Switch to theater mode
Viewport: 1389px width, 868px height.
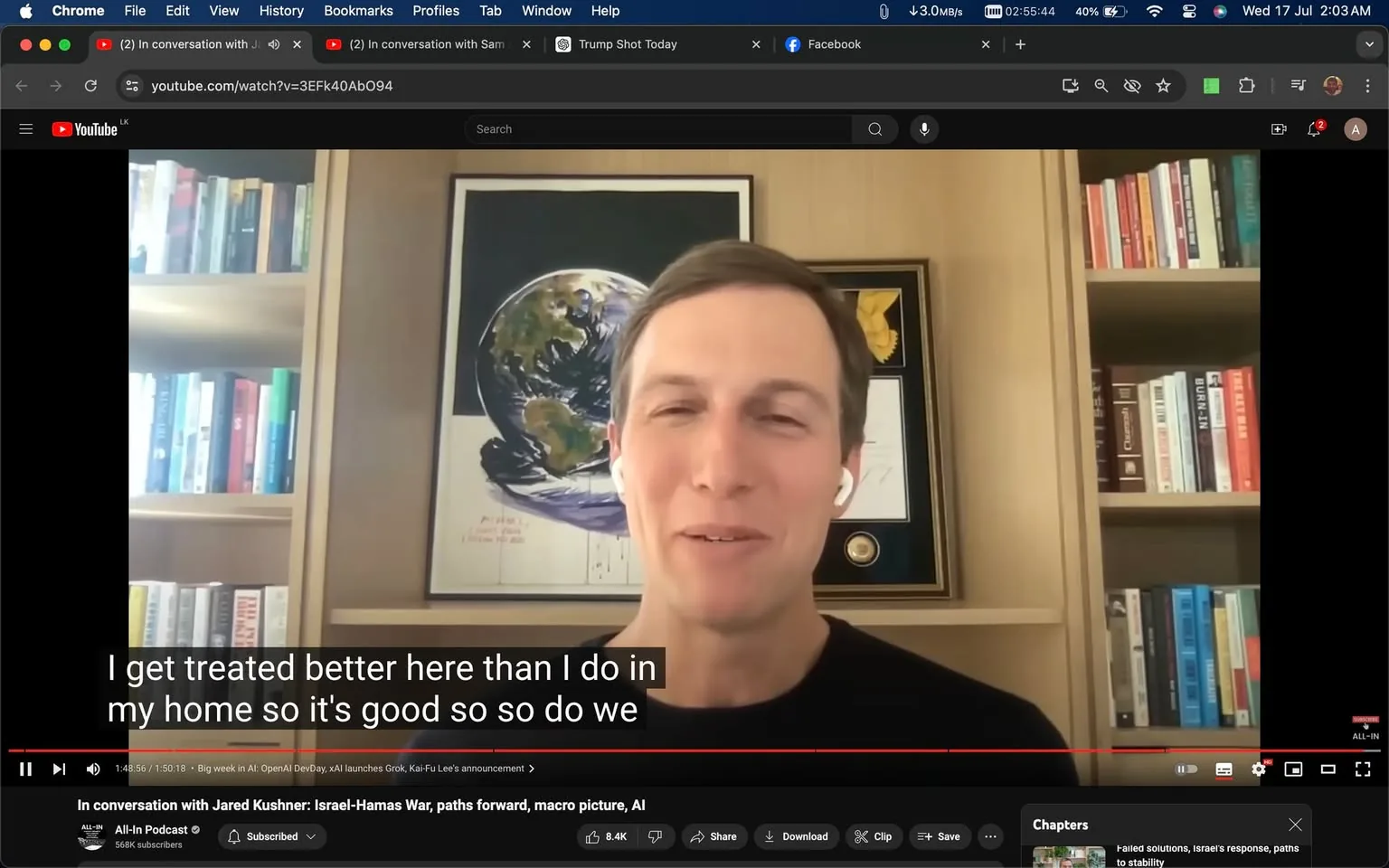tap(1328, 769)
